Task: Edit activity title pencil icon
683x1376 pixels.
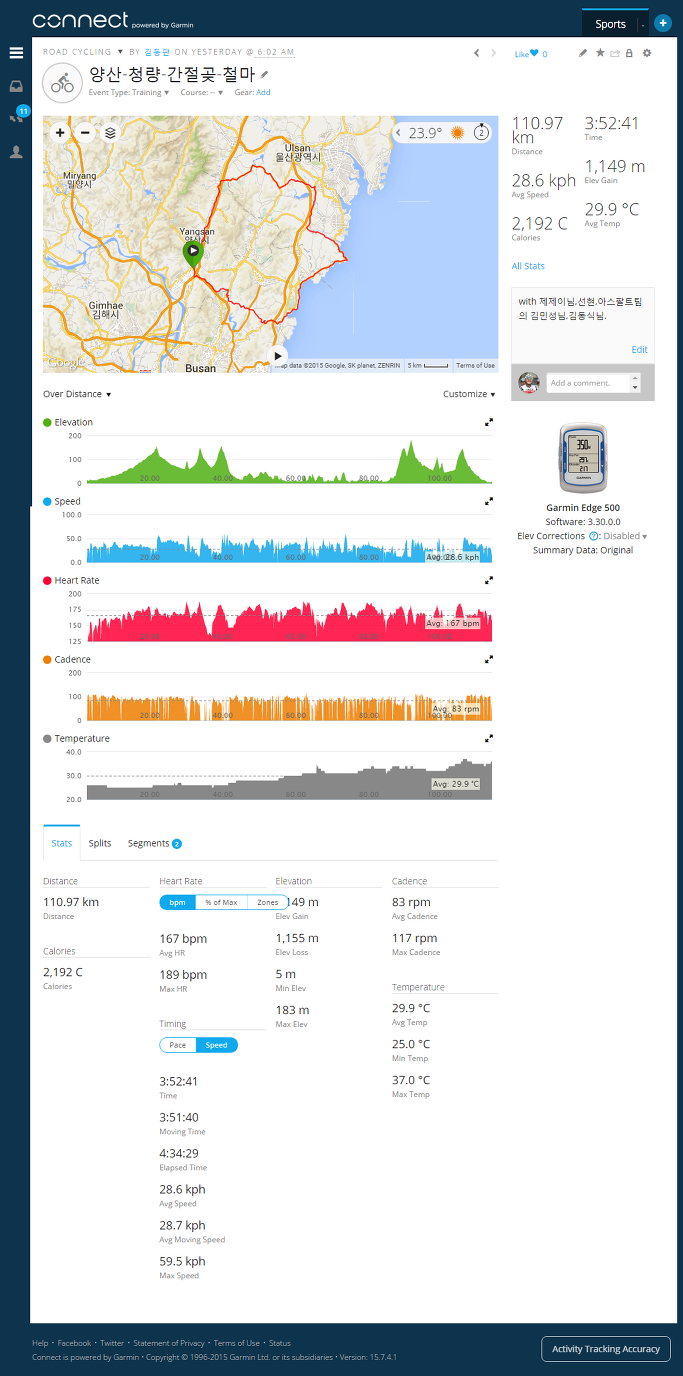Action: coord(264,74)
